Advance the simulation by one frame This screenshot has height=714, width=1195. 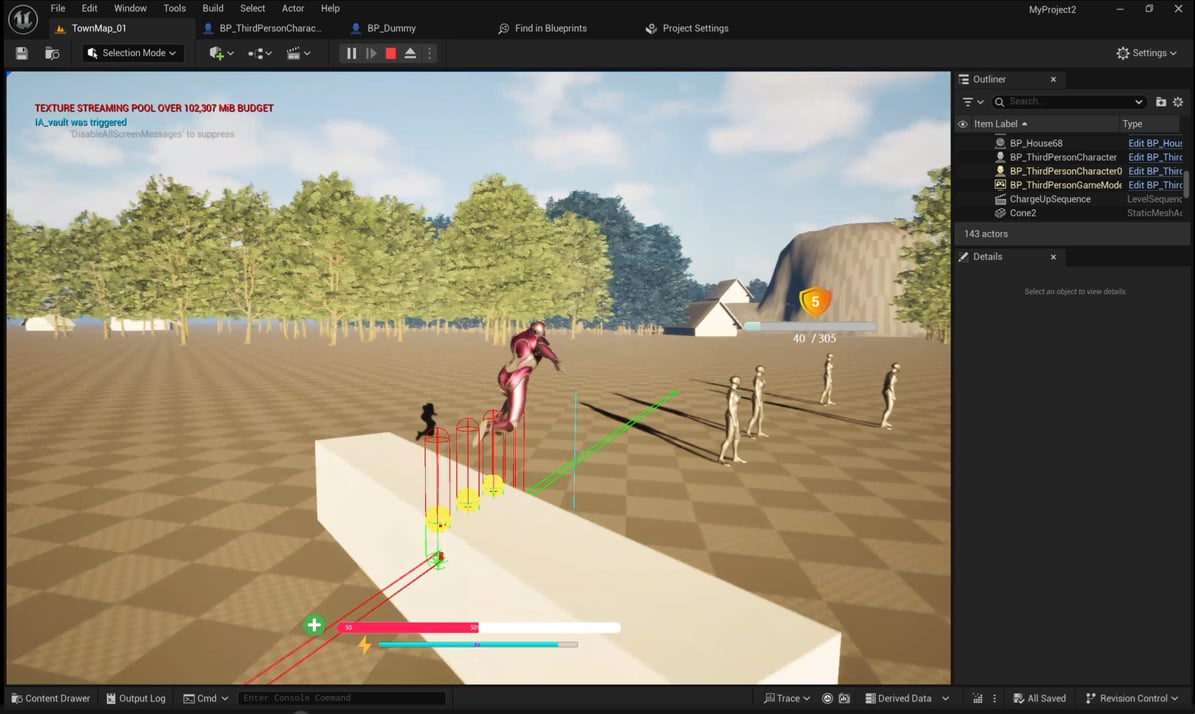tap(371, 53)
